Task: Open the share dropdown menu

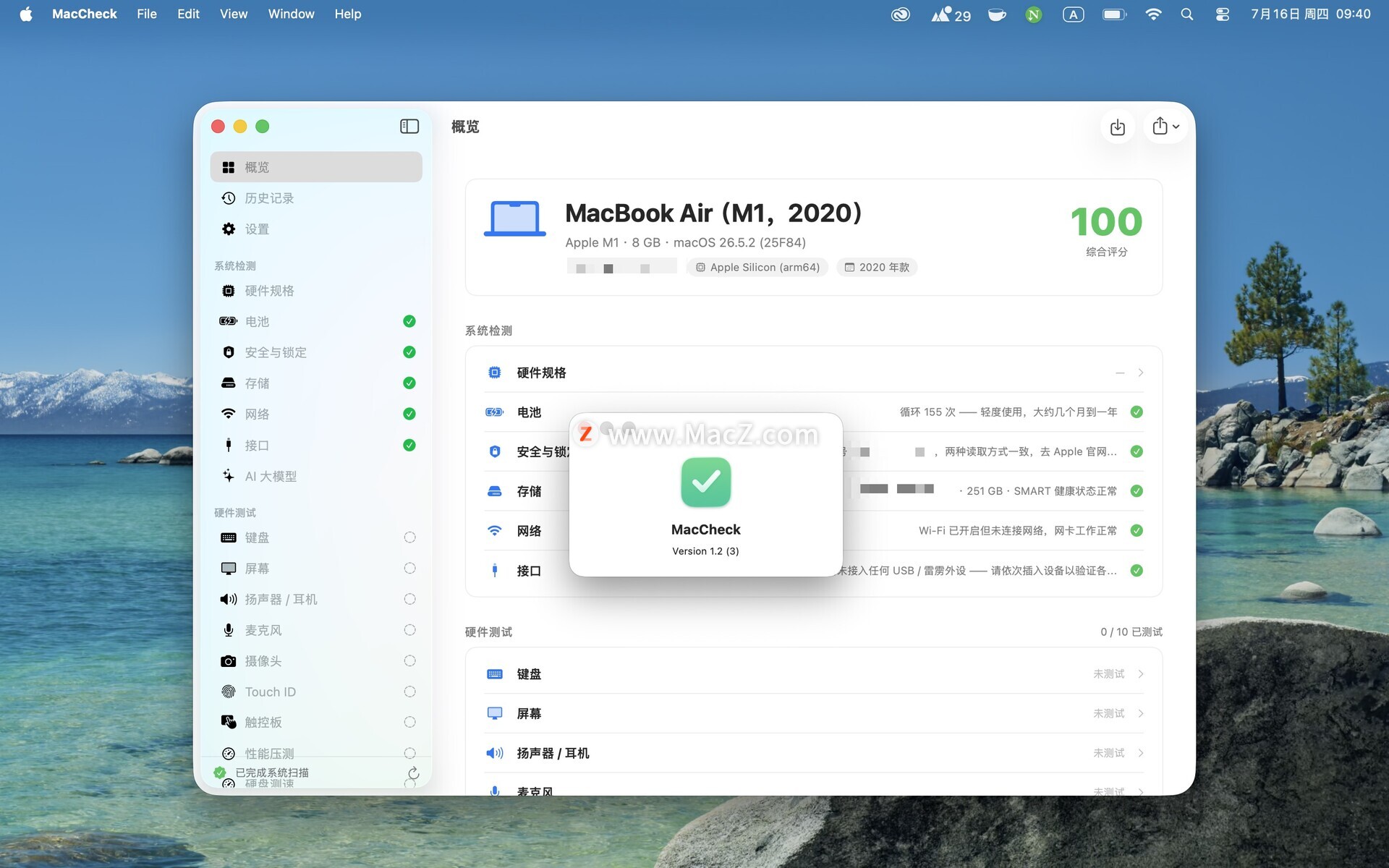Action: (x=1165, y=127)
